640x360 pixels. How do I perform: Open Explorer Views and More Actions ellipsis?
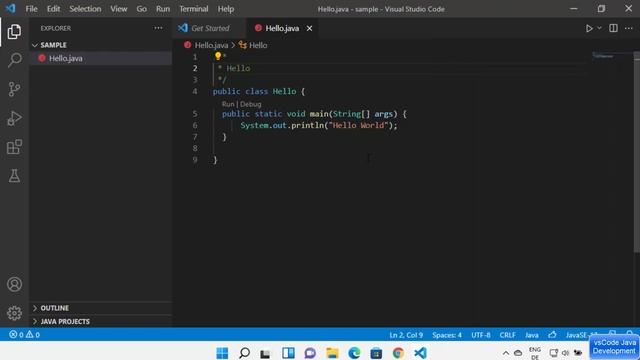(158, 28)
